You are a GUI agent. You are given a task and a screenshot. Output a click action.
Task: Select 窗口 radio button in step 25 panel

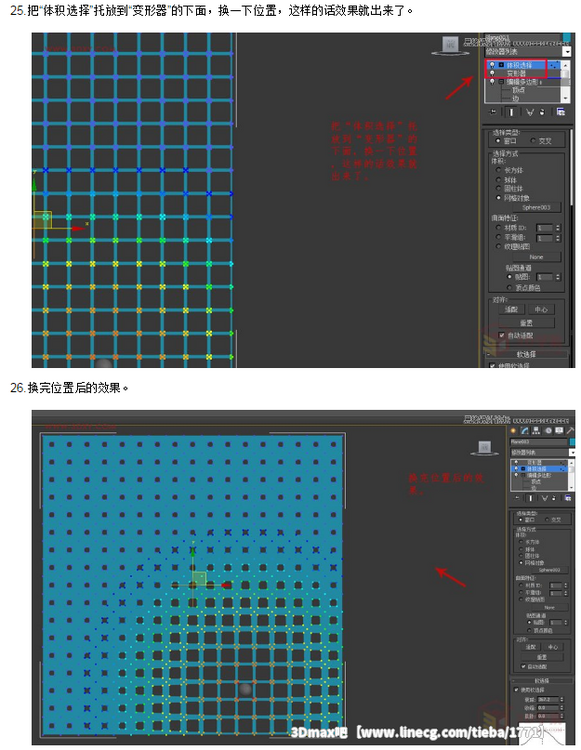[498, 141]
